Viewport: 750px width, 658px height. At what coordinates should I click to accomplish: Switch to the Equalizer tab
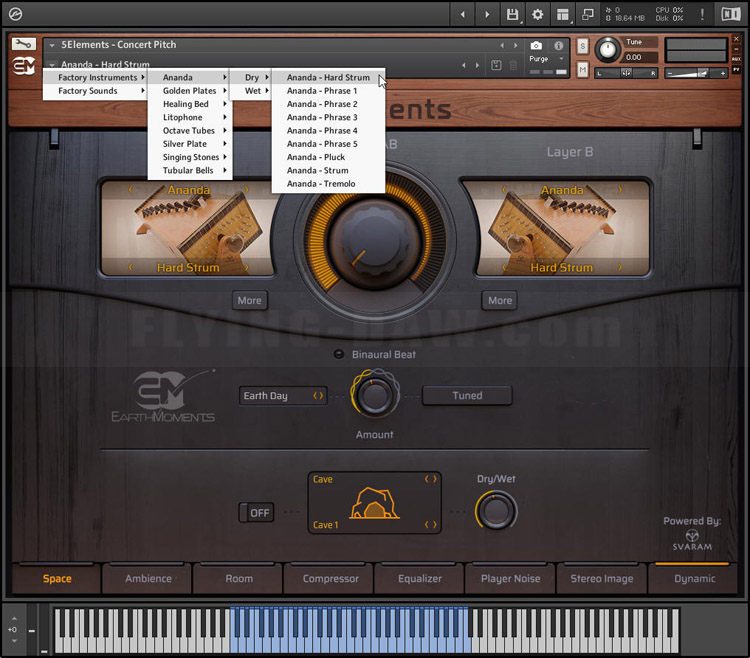point(420,579)
